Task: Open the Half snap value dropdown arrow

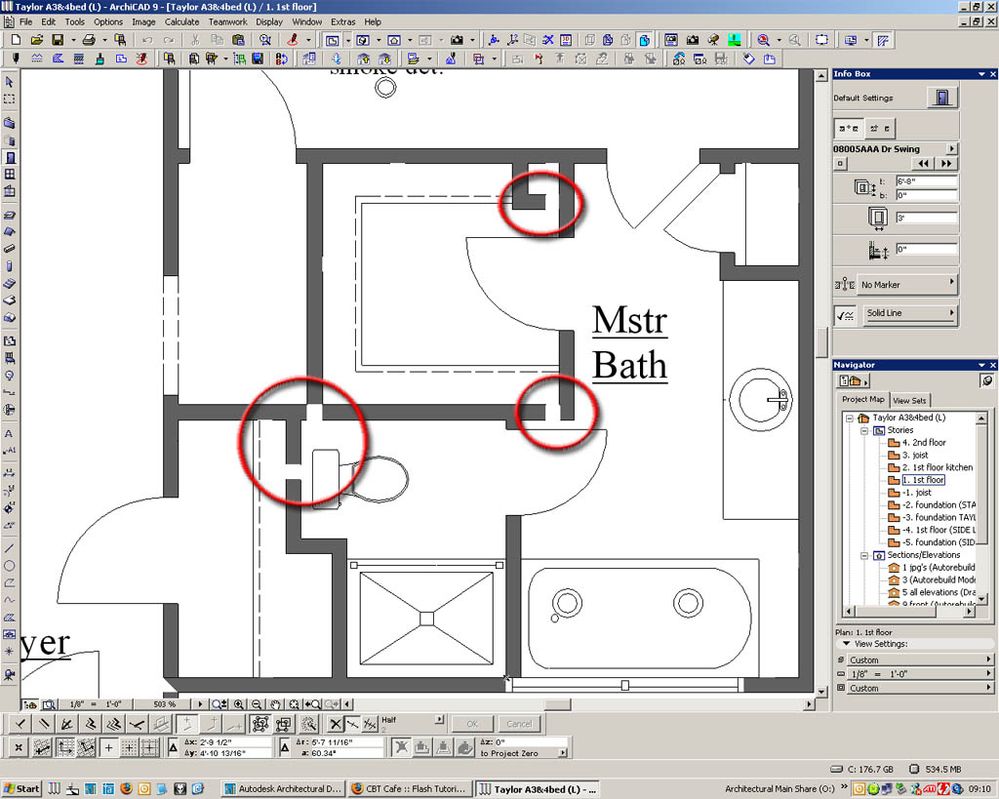Action: point(439,719)
